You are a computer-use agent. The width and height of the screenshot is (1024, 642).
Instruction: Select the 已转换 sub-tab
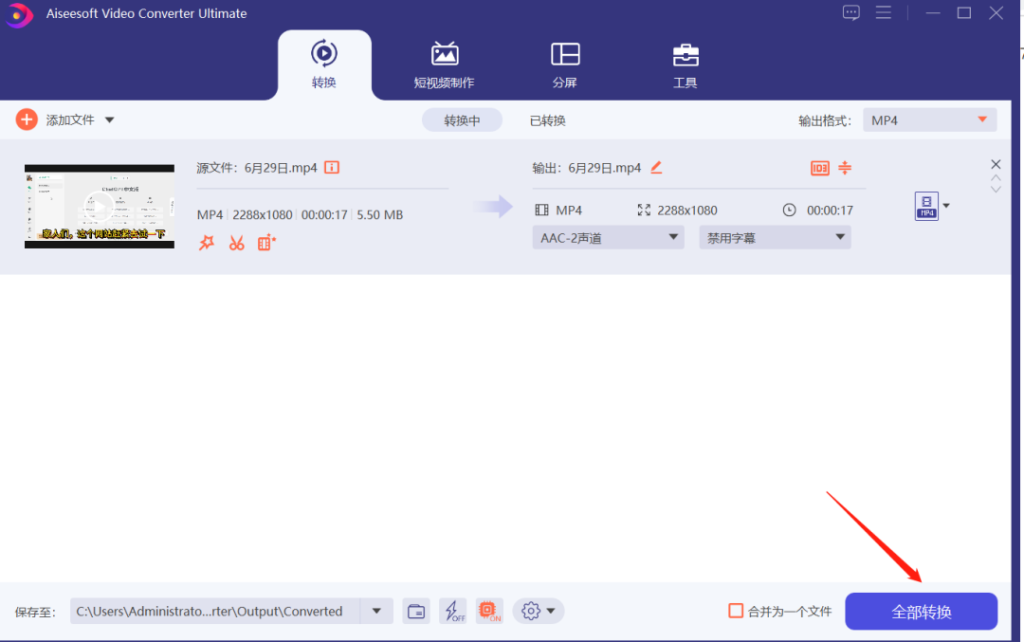(x=547, y=120)
